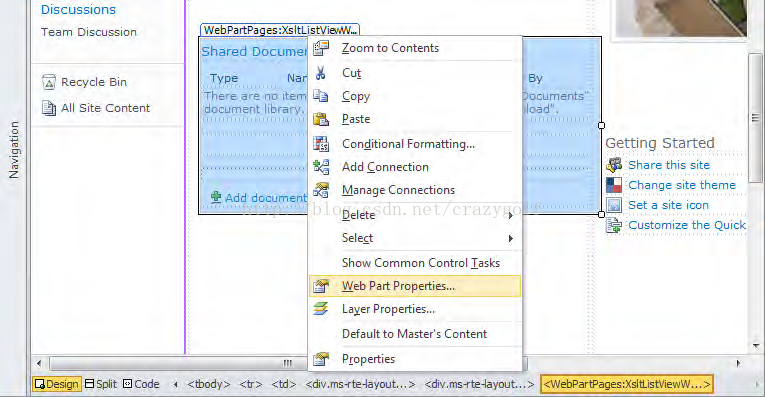The image size is (765, 397).
Task: Click vertical scrollbar down arrow
Action: (756, 346)
